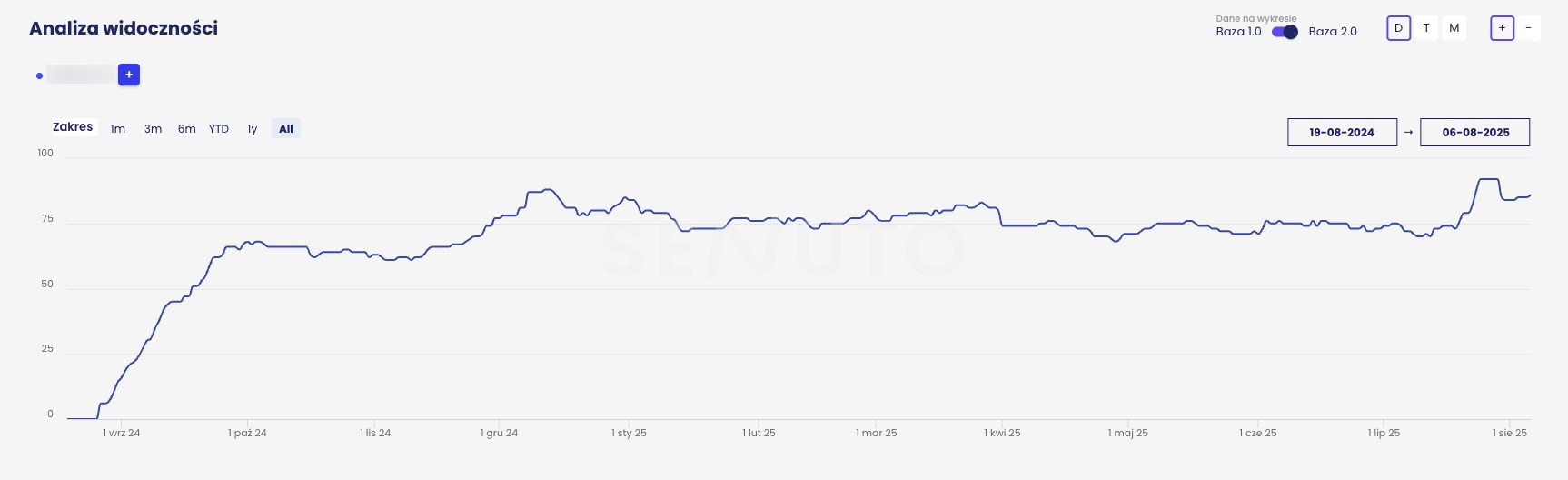Select the 1m range
1568x480 pixels.
pos(118,129)
